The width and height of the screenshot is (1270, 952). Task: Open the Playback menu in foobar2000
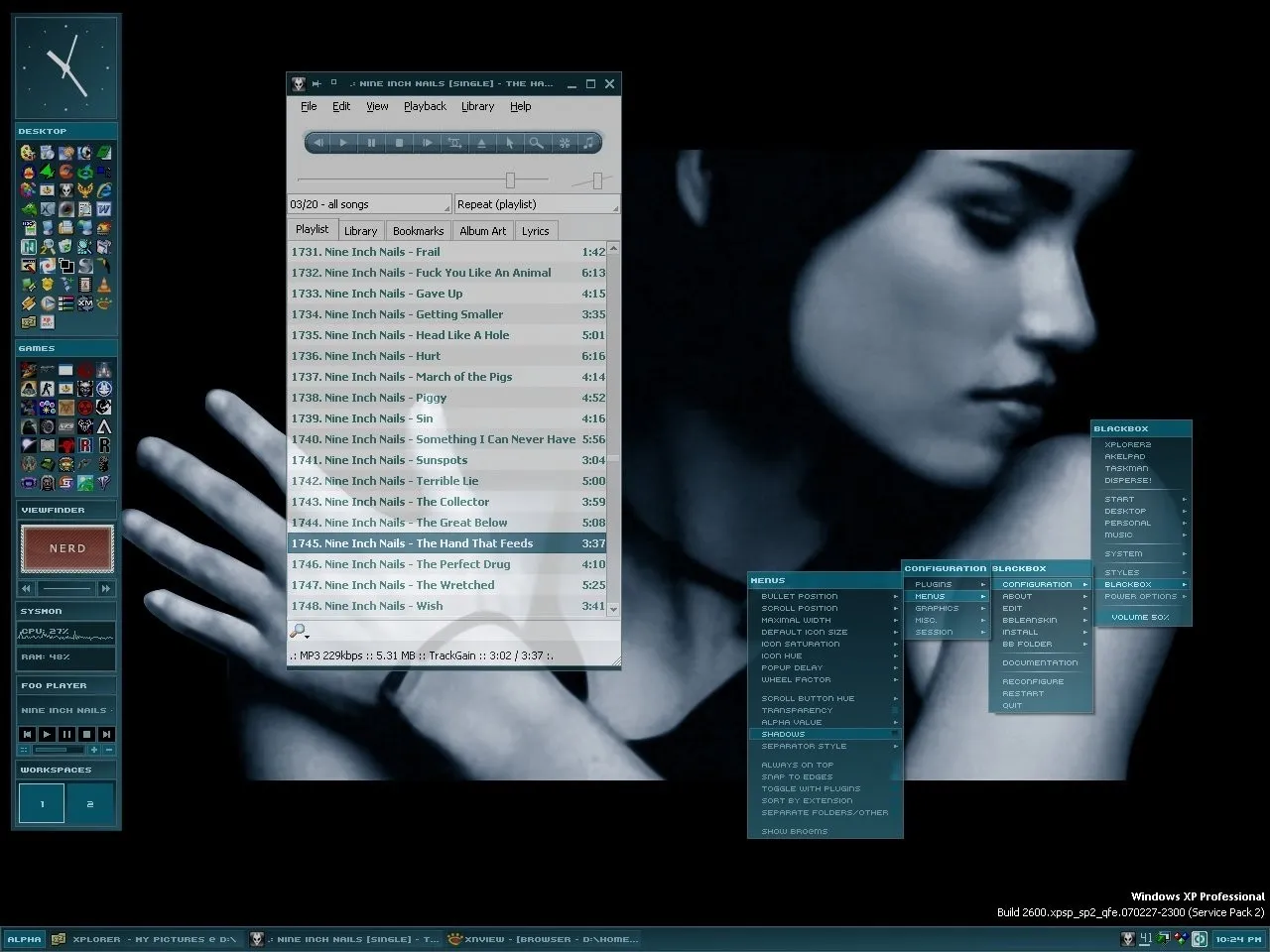click(425, 106)
